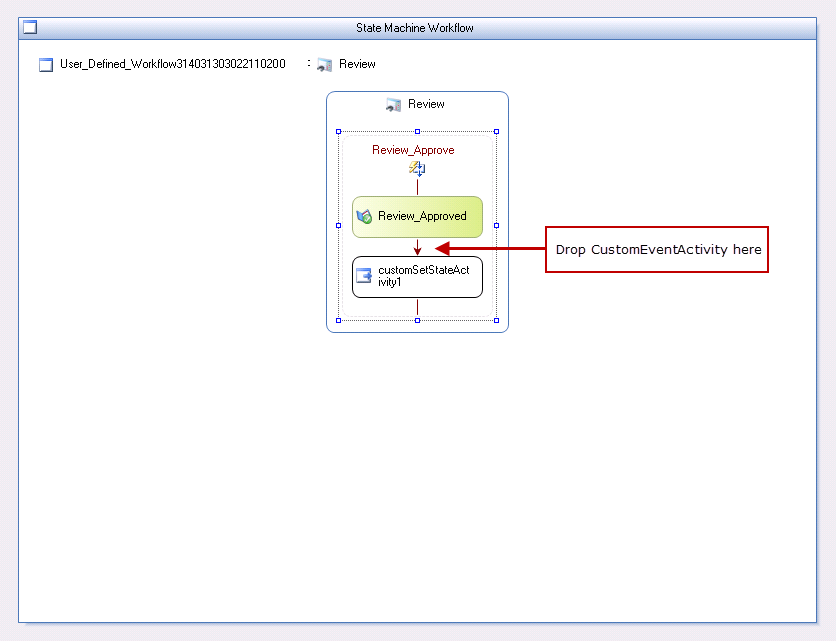Select the Review breadcrumb label
836x641 pixels.
pos(357,64)
